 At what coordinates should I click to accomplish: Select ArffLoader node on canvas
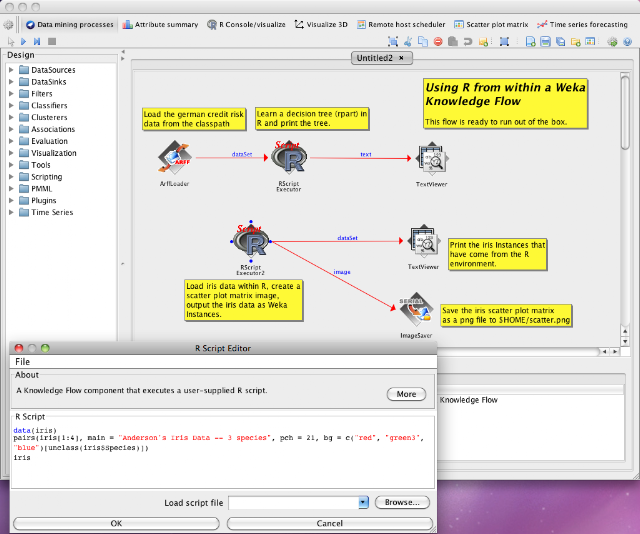coord(175,158)
